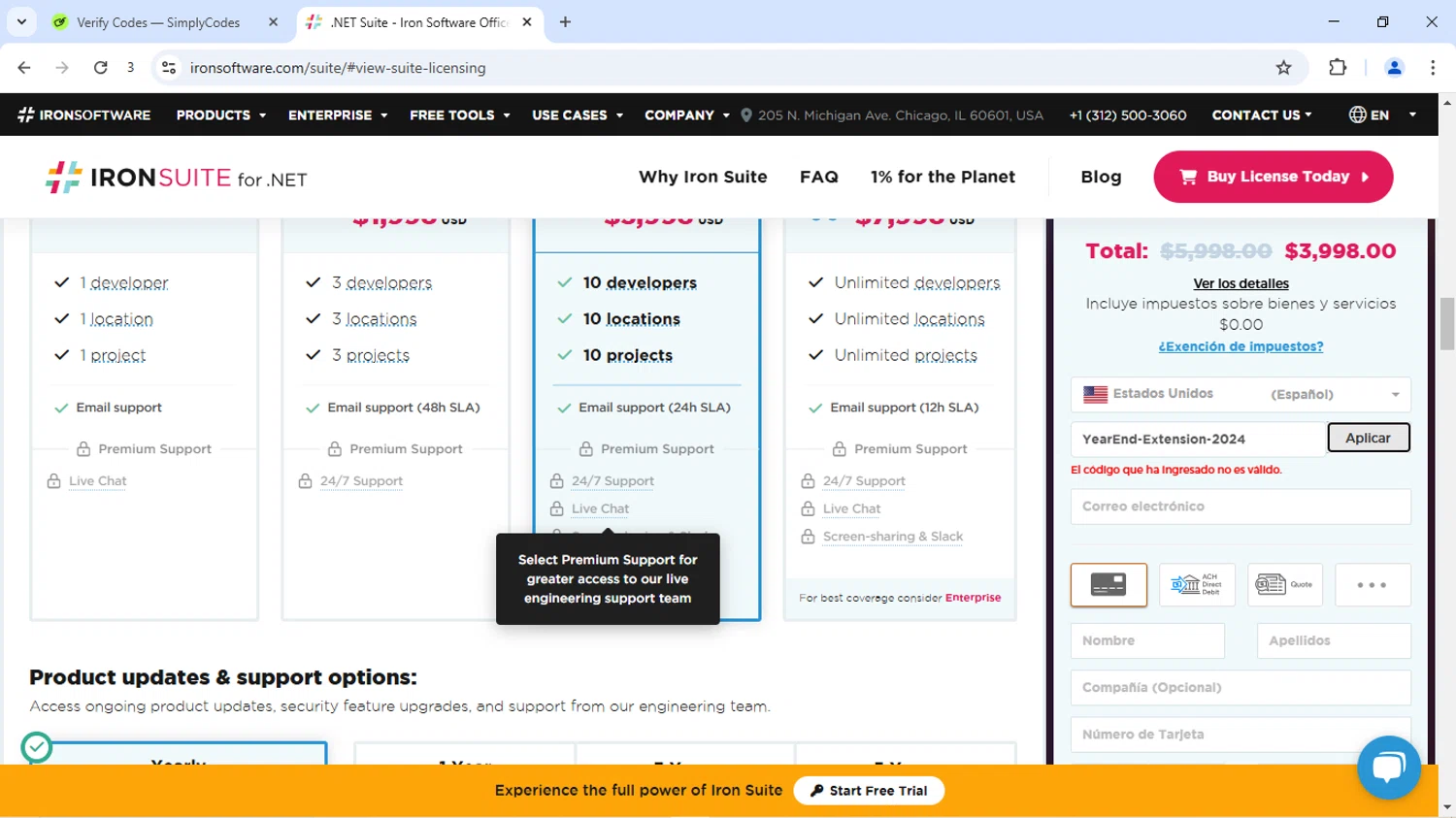Reload the page
1456x818 pixels.
100,67
